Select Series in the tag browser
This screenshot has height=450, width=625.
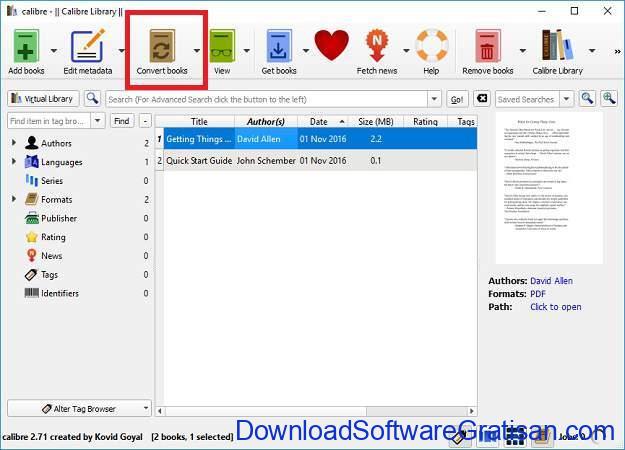(52, 181)
